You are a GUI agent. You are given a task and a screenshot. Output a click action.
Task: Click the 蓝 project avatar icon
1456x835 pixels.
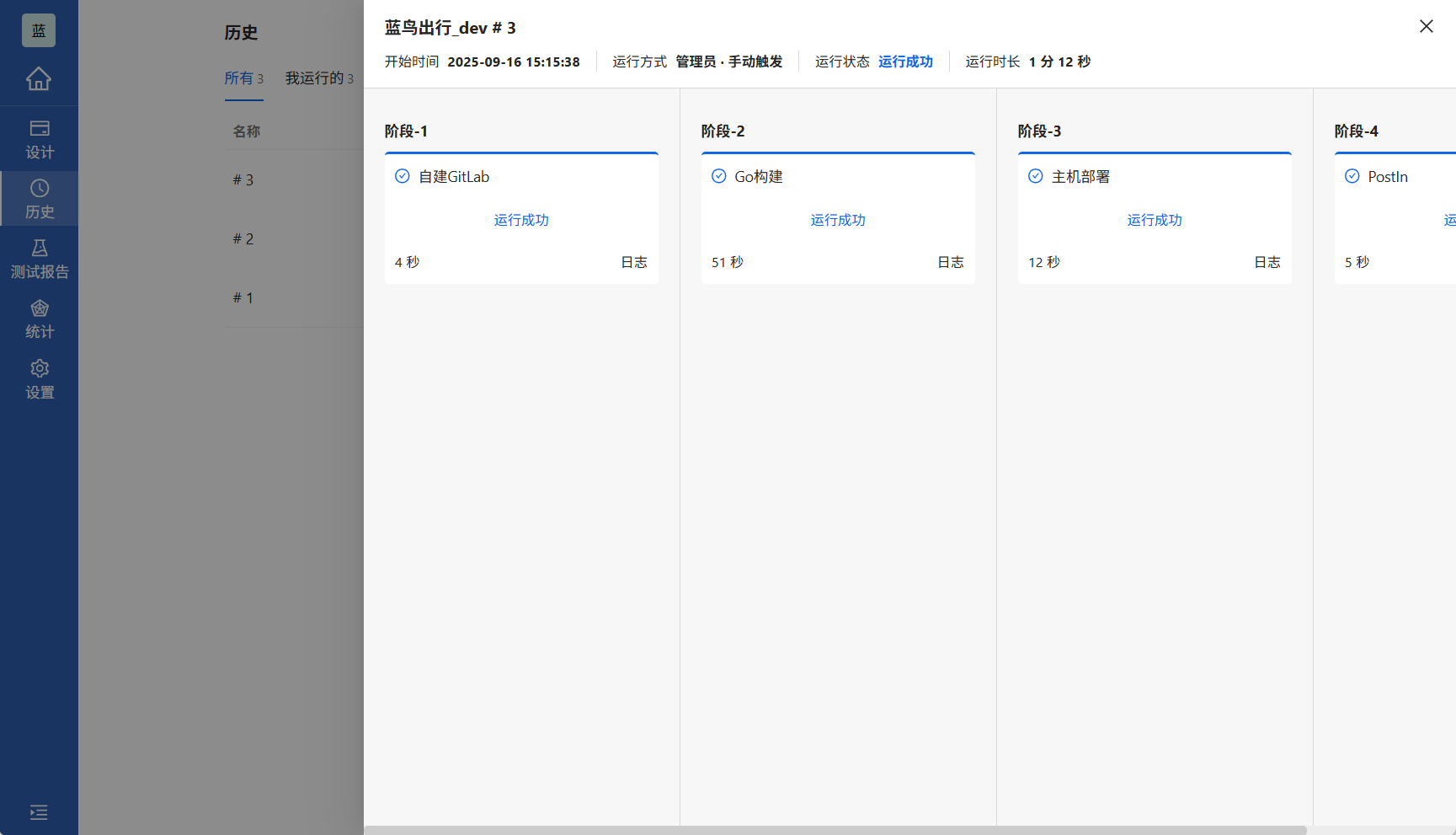[39, 30]
